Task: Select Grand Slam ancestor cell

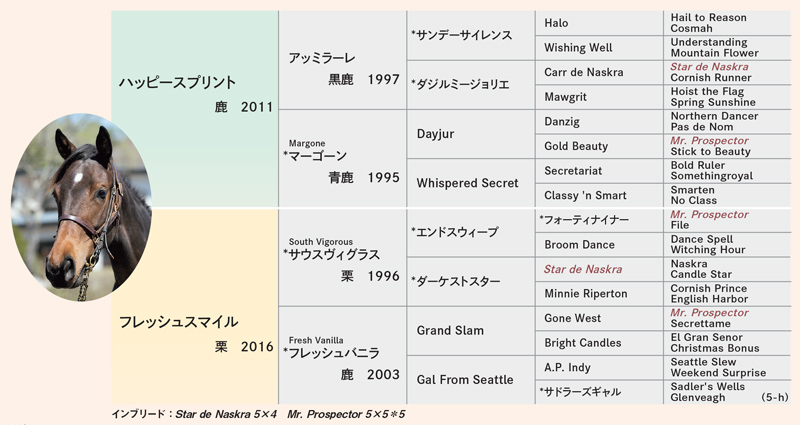Action: click(x=470, y=331)
